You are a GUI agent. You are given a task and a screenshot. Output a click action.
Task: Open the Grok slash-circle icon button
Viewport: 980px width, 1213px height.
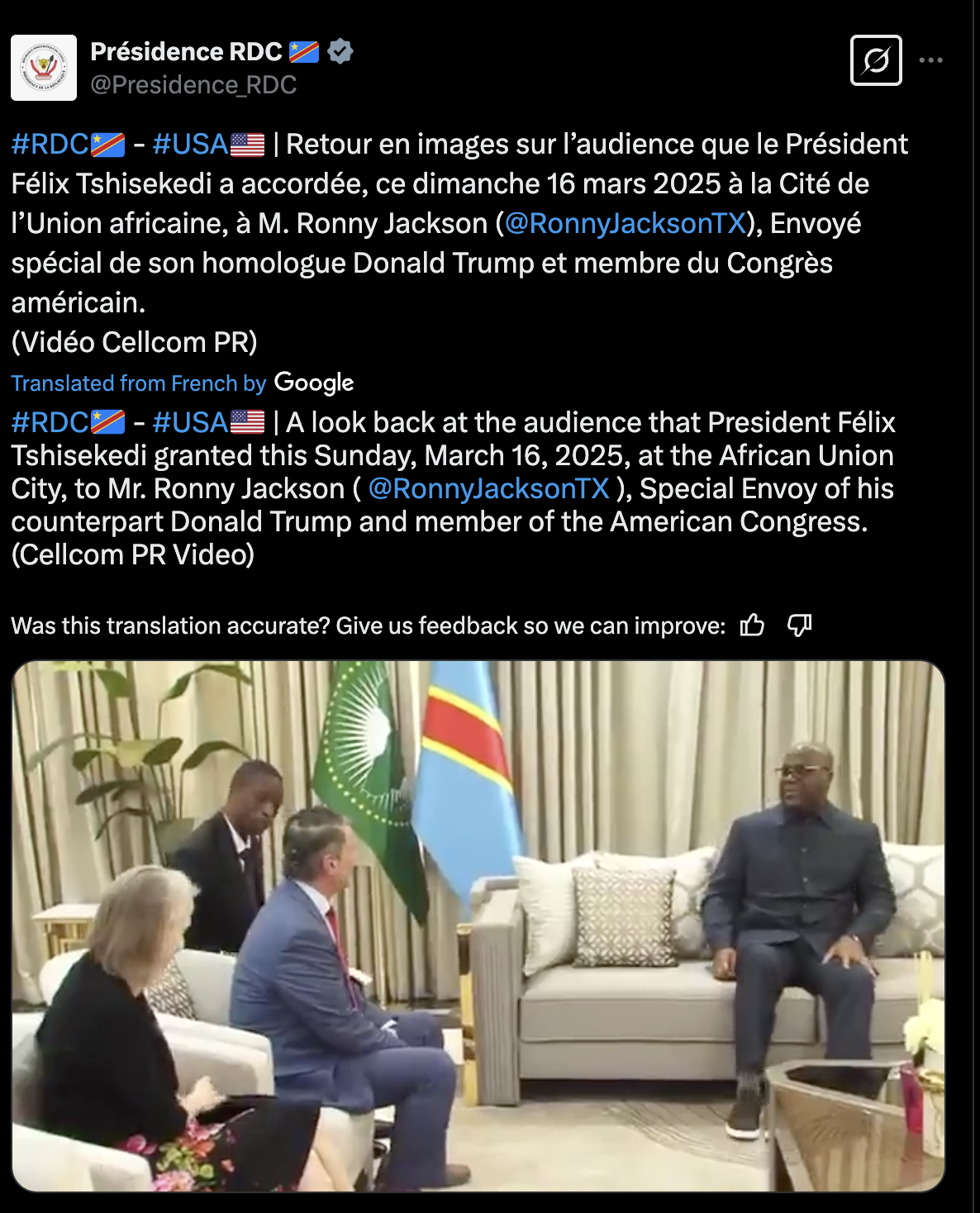tap(876, 60)
